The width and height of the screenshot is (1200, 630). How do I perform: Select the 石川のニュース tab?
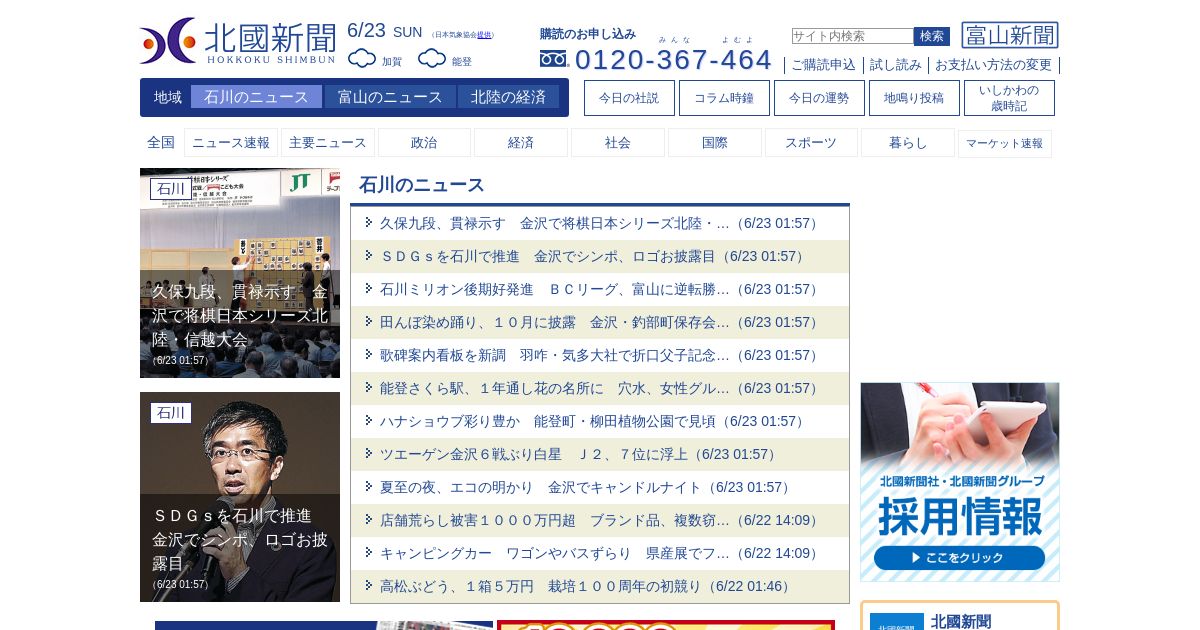[x=256, y=97]
